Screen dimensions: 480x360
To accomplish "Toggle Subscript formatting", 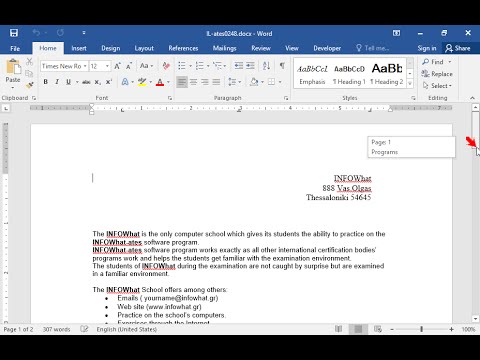I will pos(97,82).
